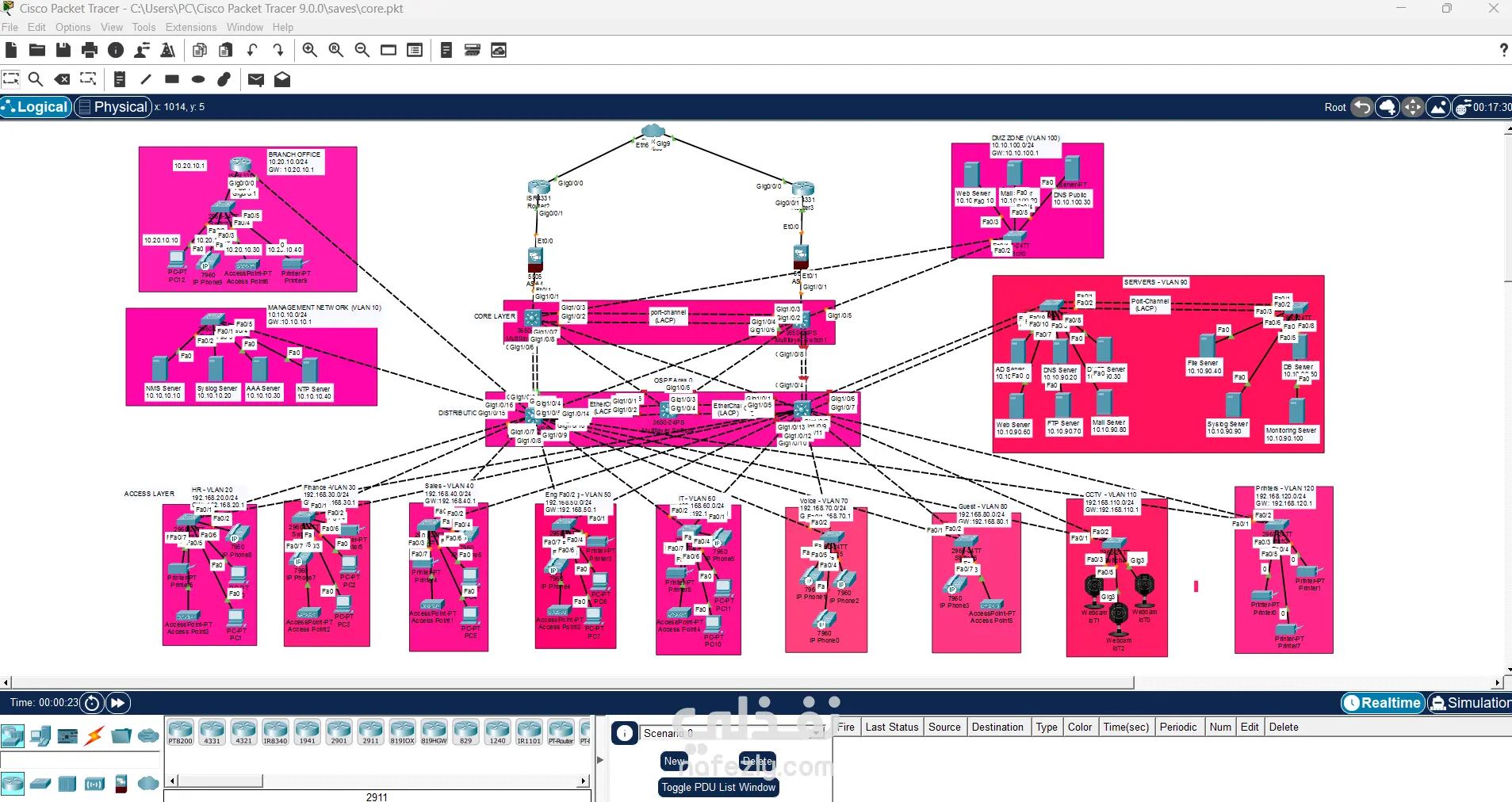
Task: Click the Paste icon in toolbar
Action: [x=226, y=50]
